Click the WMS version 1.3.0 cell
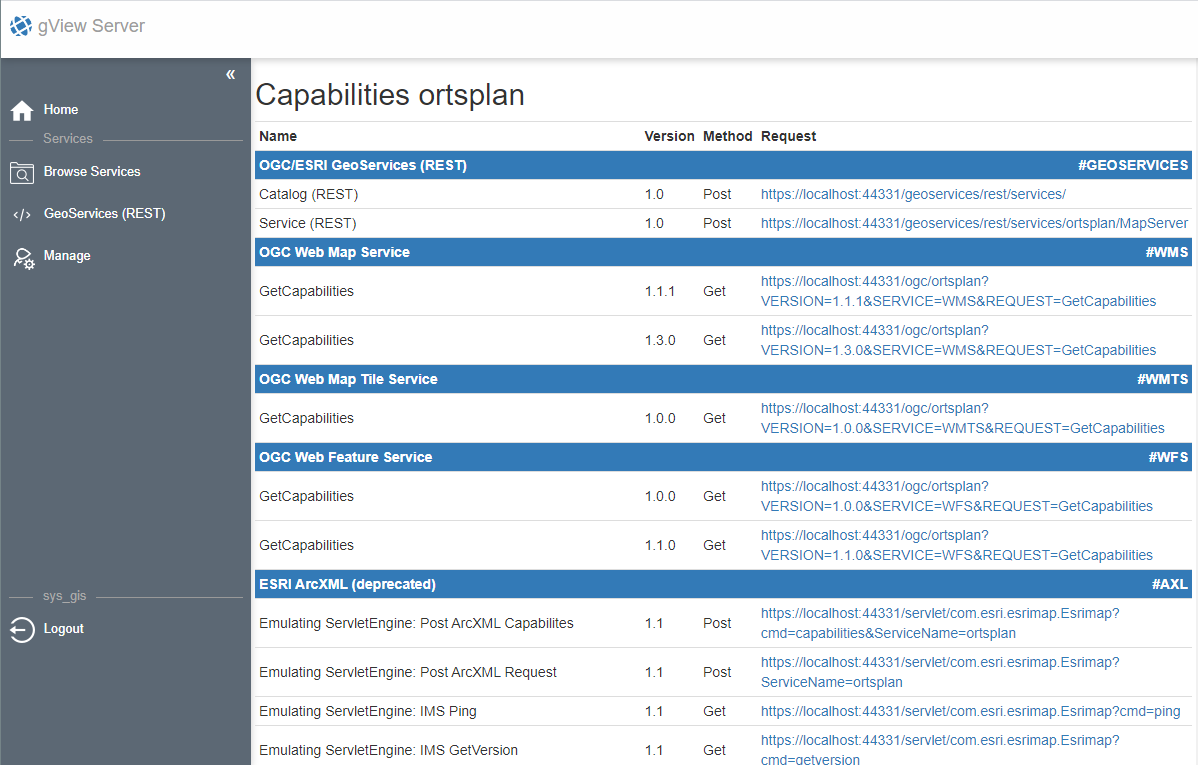1198x765 pixels. (660, 340)
